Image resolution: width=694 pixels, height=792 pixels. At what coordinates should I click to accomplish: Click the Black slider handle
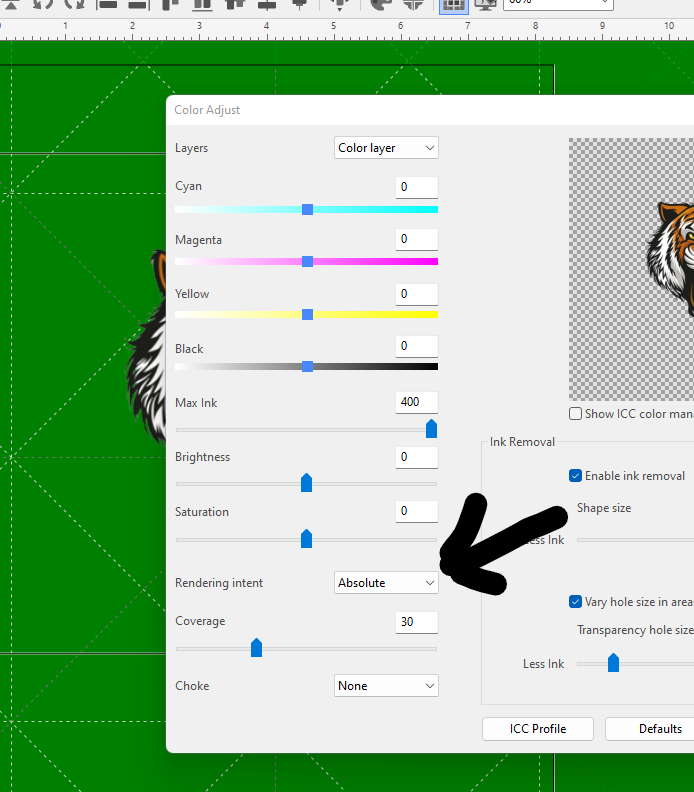307,367
